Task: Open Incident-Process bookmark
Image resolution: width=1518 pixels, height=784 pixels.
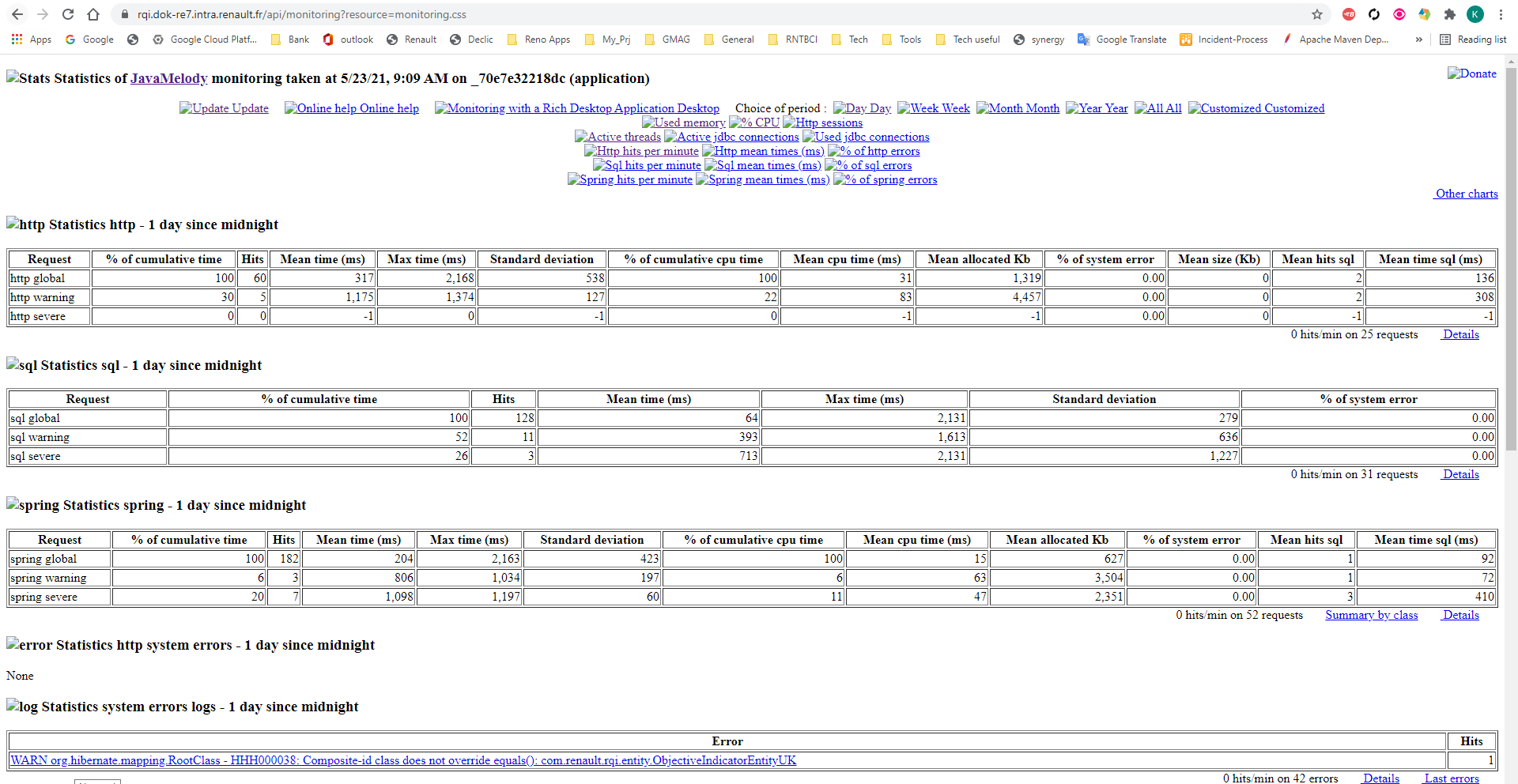Action: pos(1224,40)
